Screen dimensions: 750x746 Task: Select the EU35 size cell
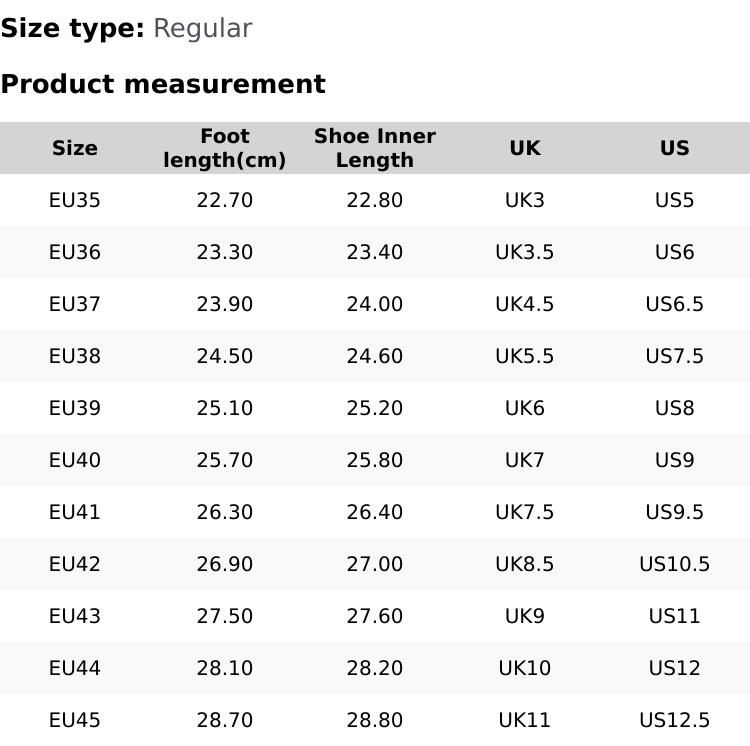[x=75, y=200]
